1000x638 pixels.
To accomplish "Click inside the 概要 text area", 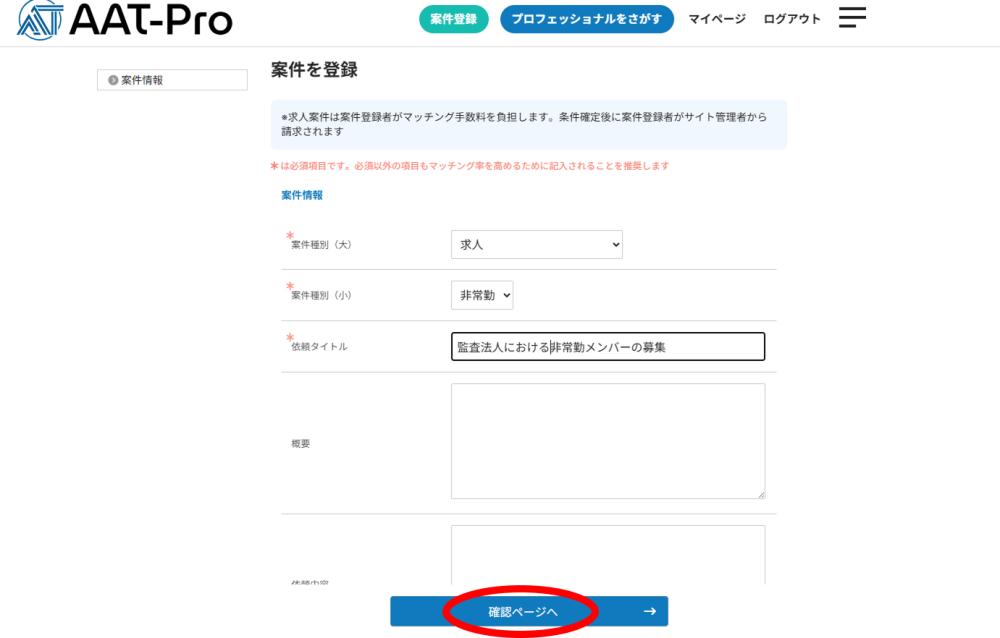I will pos(608,440).
